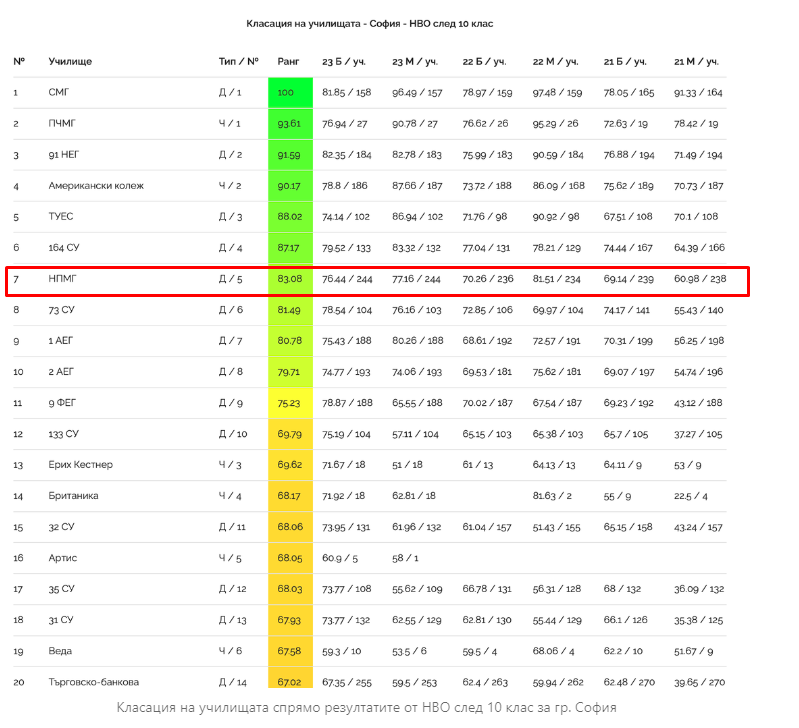Click the ТУЕС school name
Image resolution: width=799 pixels, height=728 pixels.
pyautogui.click(x=62, y=217)
